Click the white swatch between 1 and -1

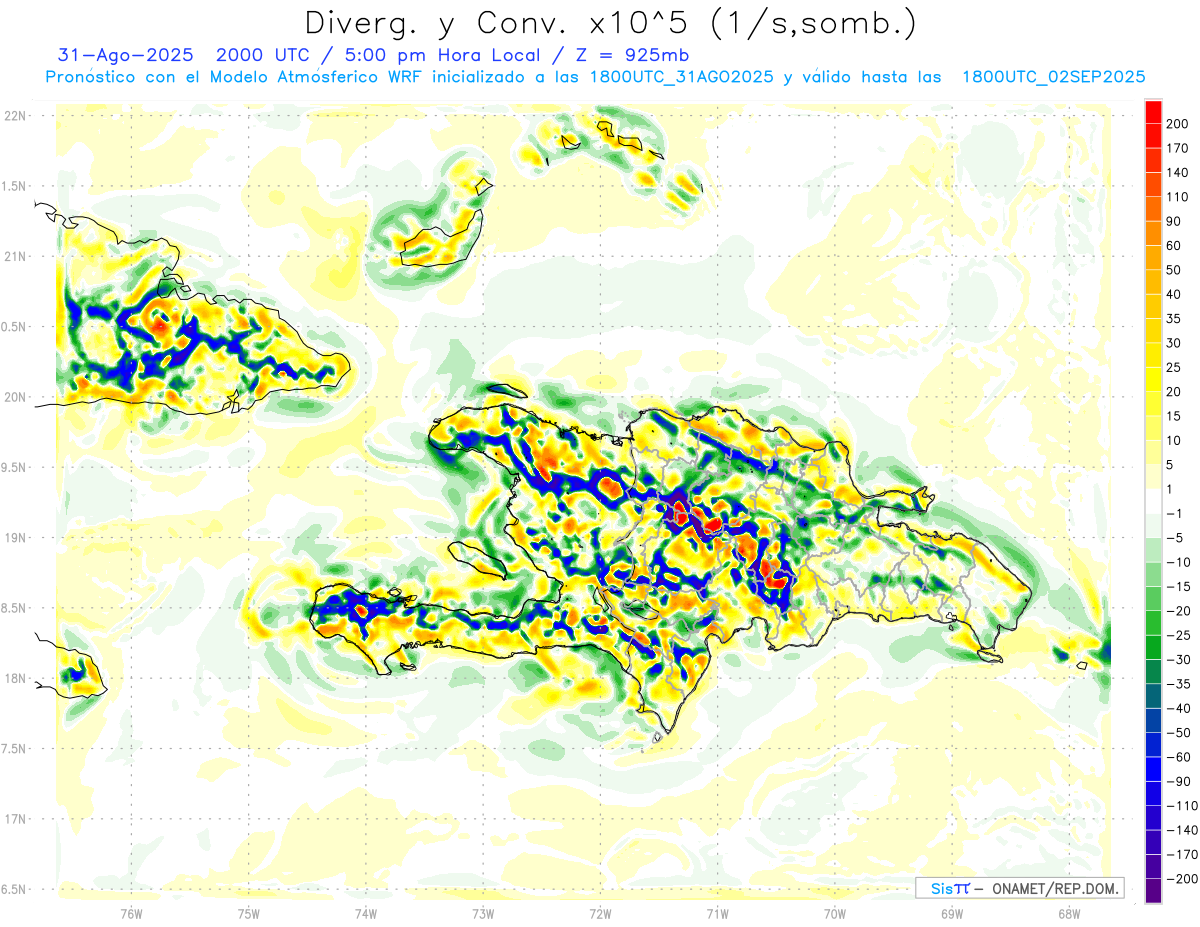tap(1153, 501)
